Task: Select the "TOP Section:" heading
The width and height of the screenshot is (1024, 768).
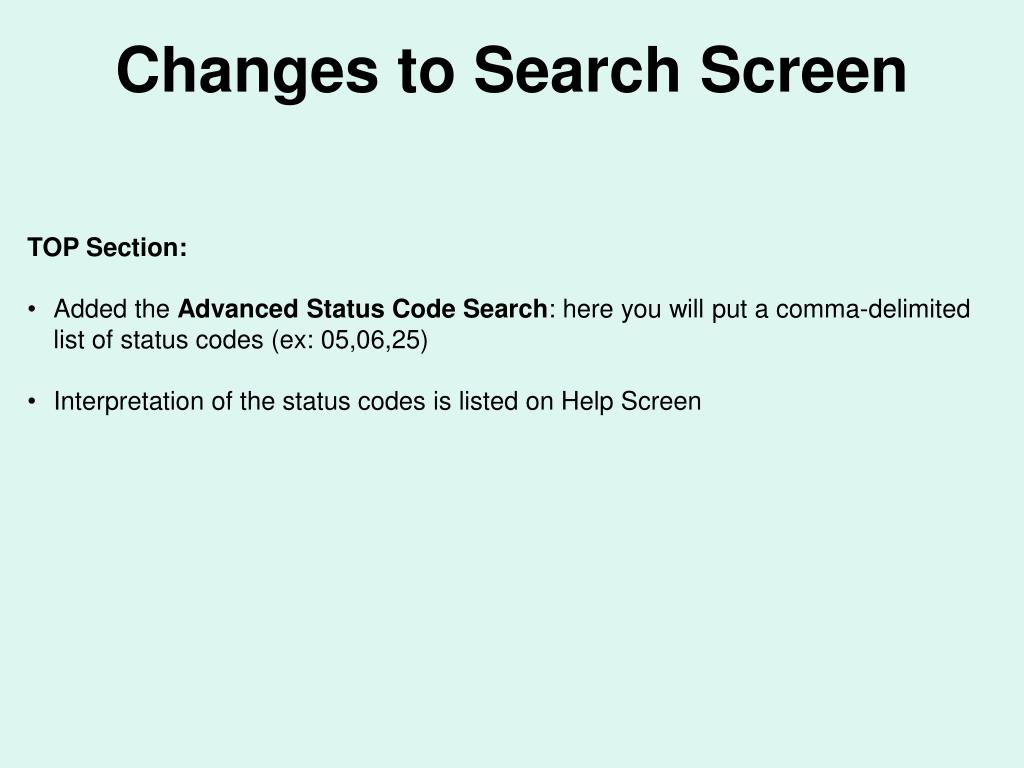Action: [107, 248]
